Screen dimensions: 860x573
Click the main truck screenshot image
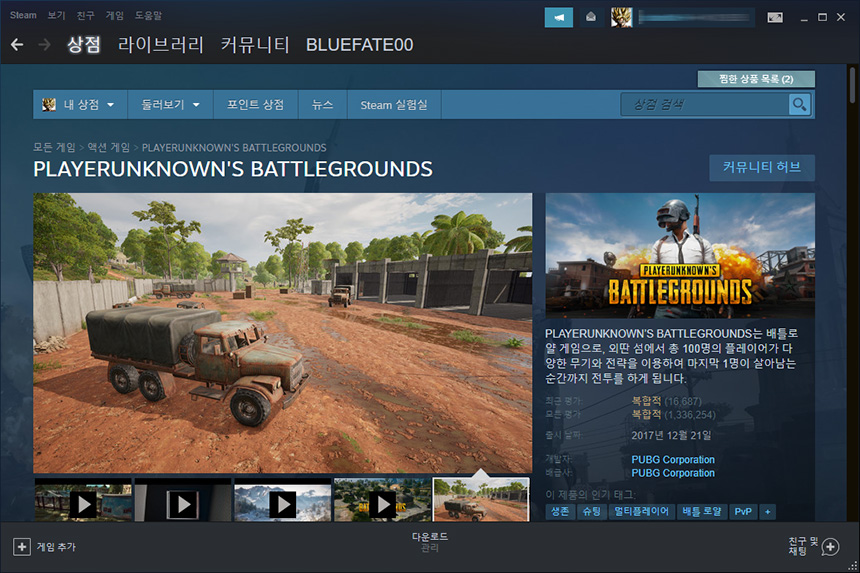tap(282, 333)
